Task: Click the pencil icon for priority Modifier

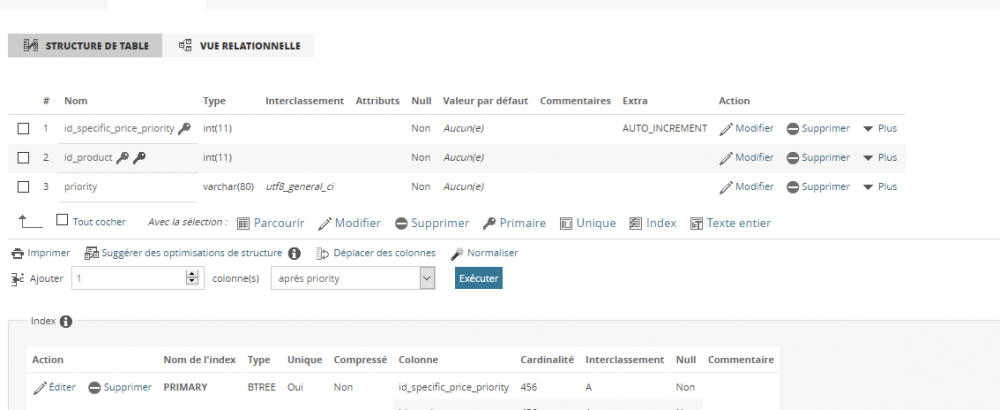Action: 726,187
